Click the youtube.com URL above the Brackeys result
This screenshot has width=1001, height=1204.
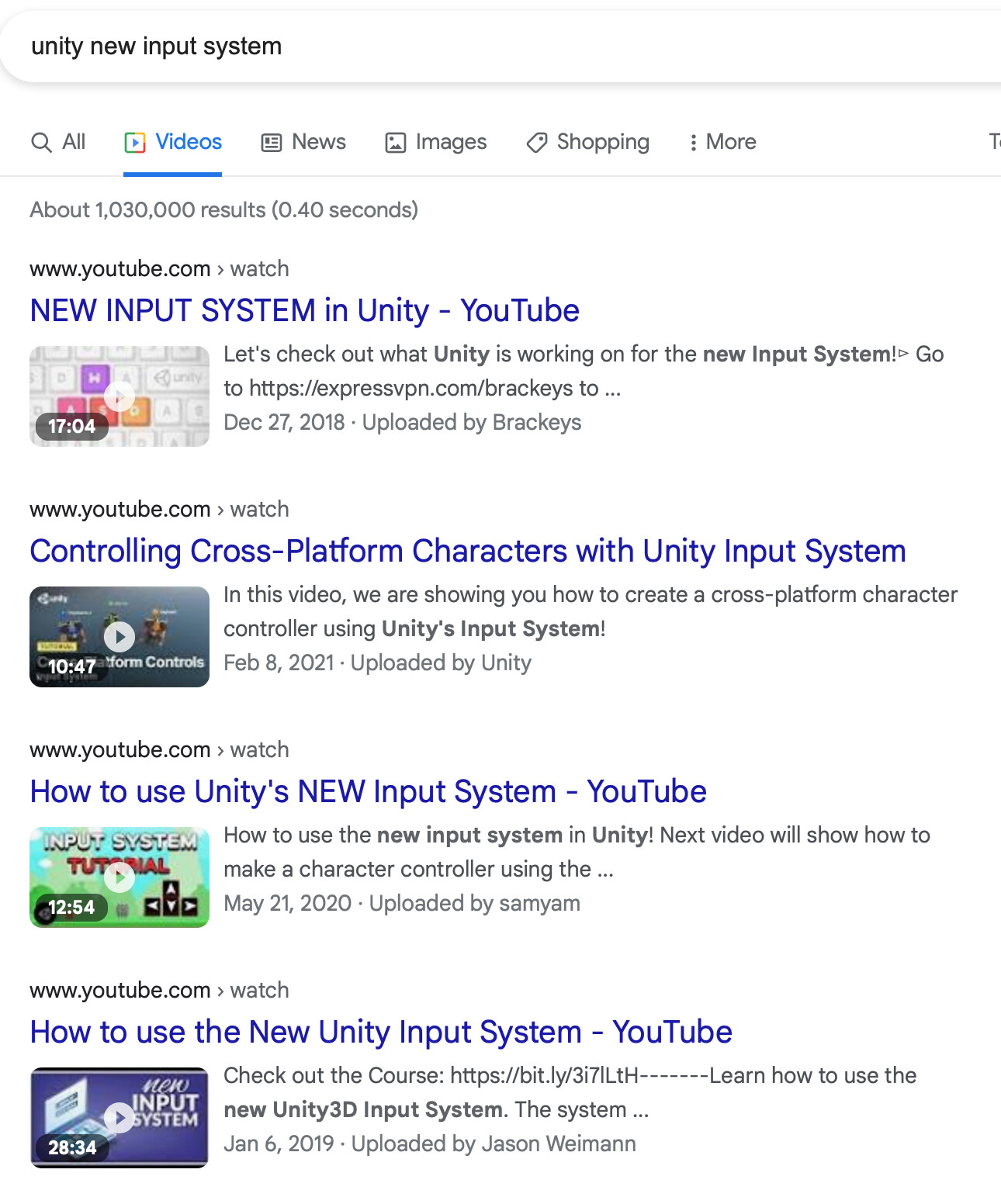[159, 269]
